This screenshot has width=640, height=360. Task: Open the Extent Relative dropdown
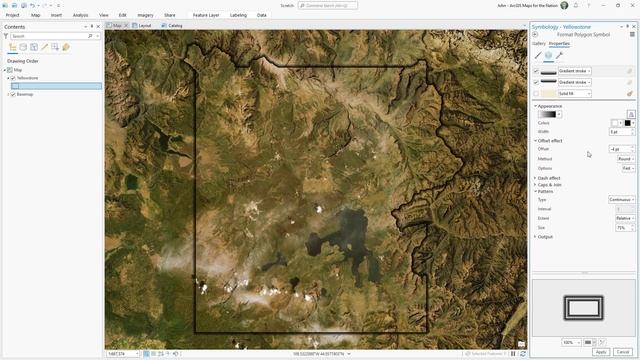pos(624,218)
